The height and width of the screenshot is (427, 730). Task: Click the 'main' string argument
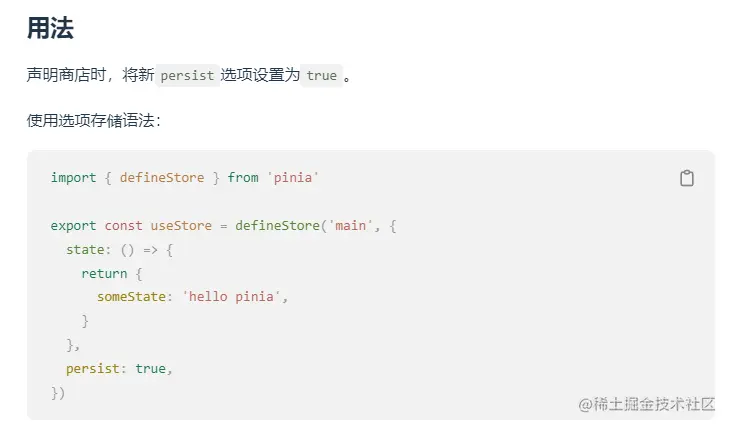coord(350,226)
